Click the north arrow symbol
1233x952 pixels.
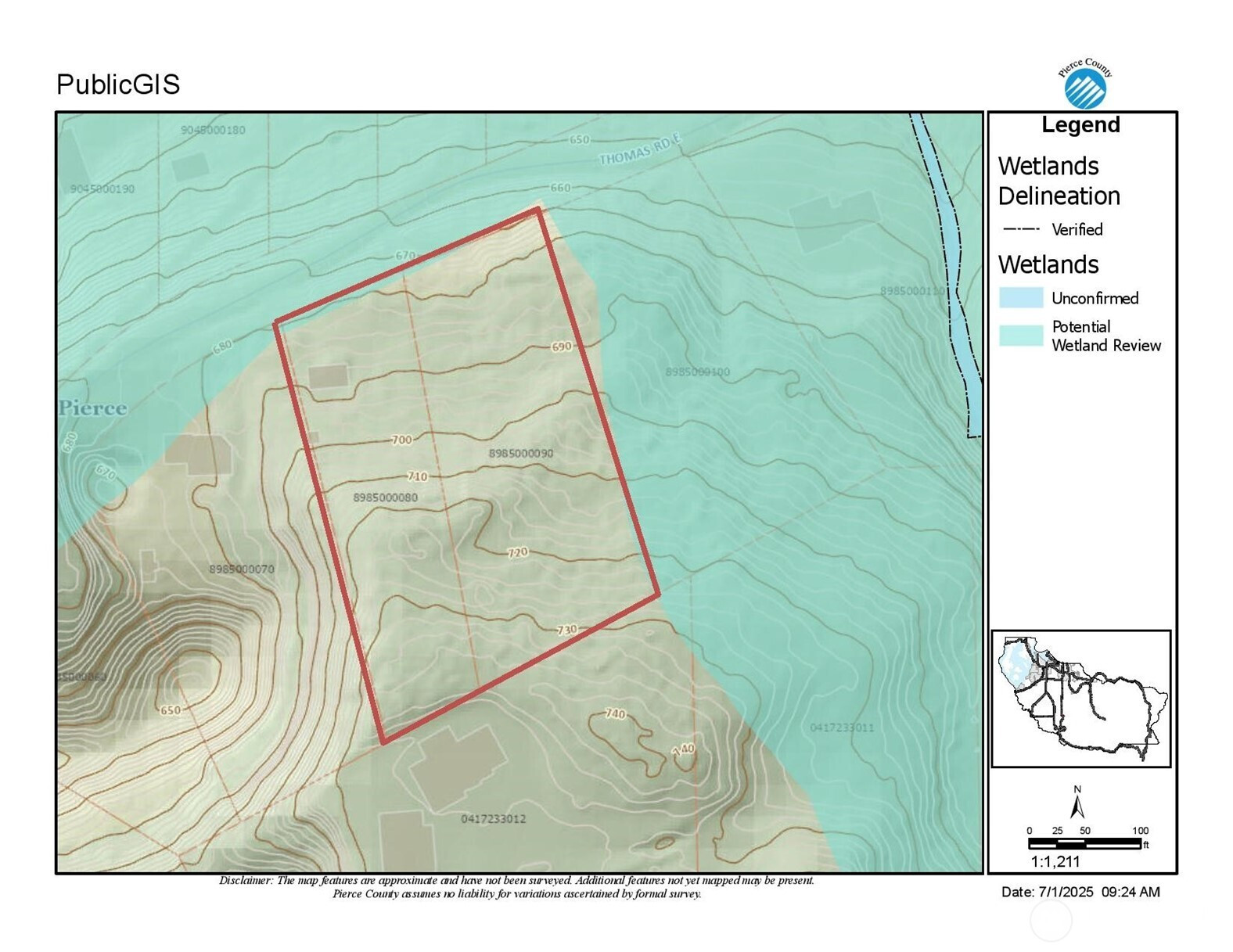coord(1077,804)
